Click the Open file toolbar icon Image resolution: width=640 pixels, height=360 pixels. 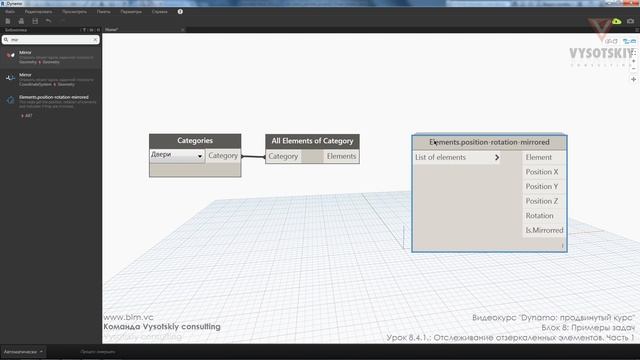coord(21,21)
